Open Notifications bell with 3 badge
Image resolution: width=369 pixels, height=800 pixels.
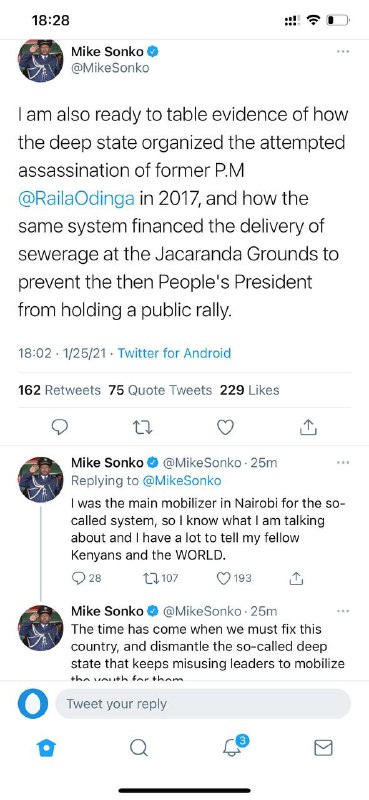point(234,746)
